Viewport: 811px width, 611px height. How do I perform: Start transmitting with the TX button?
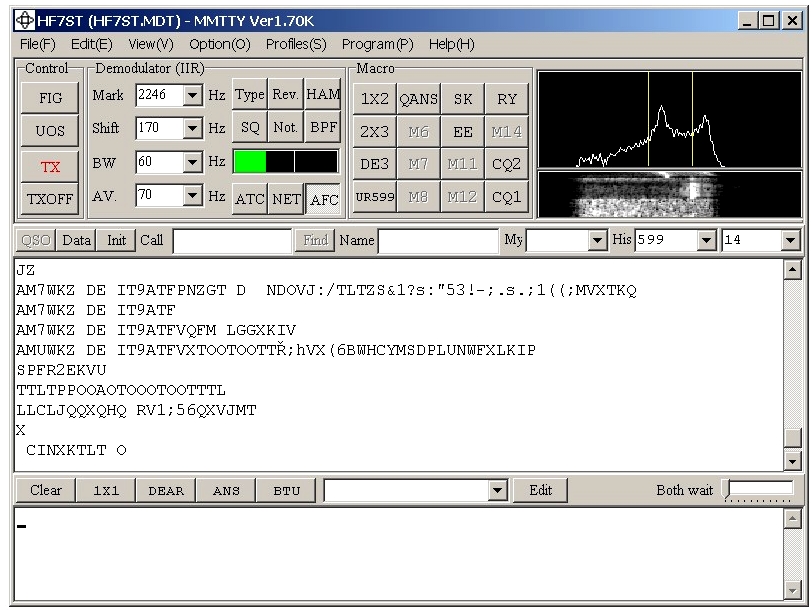pyautogui.click(x=50, y=167)
